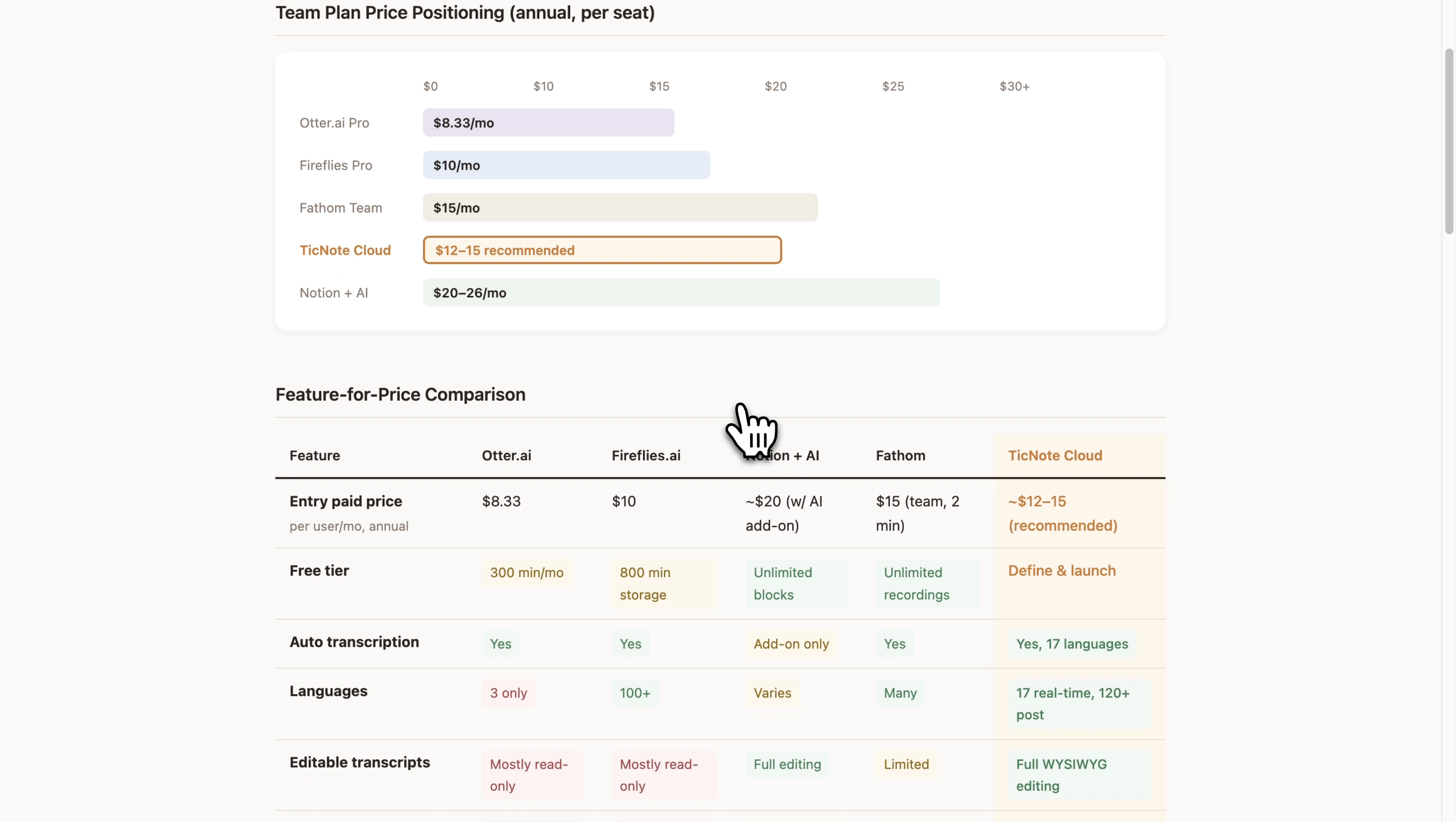This screenshot has width=1456, height=822.
Task: Click the 'Editable transcripts' row label
Action: pos(360,762)
